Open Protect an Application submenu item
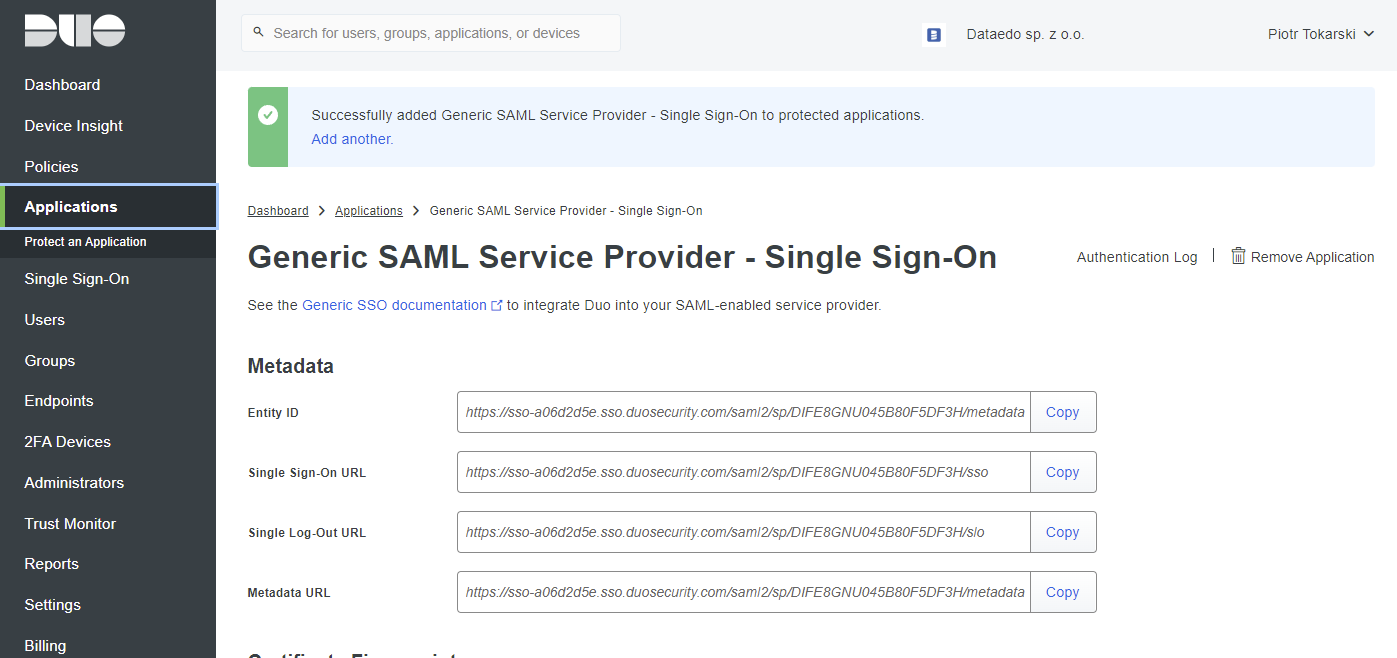 click(86, 242)
